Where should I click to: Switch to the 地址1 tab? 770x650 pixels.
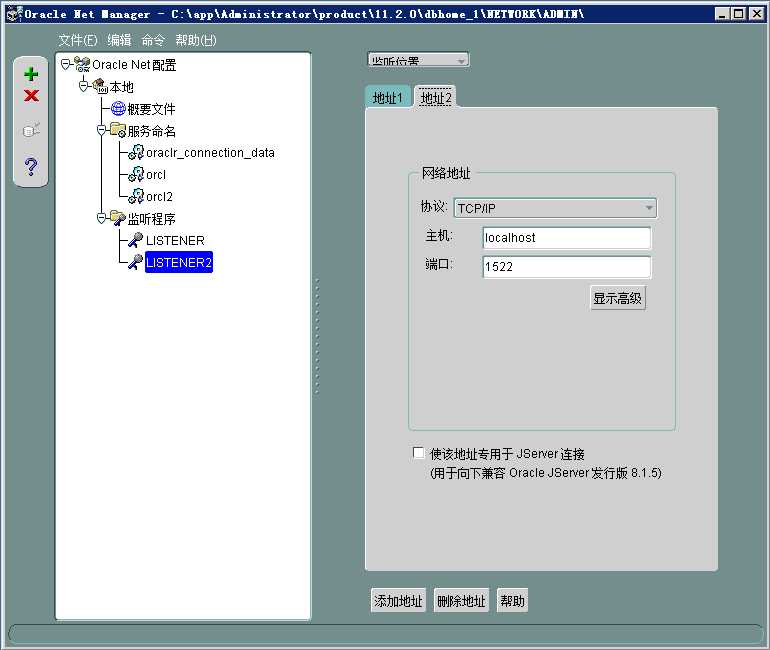coord(387,98)
